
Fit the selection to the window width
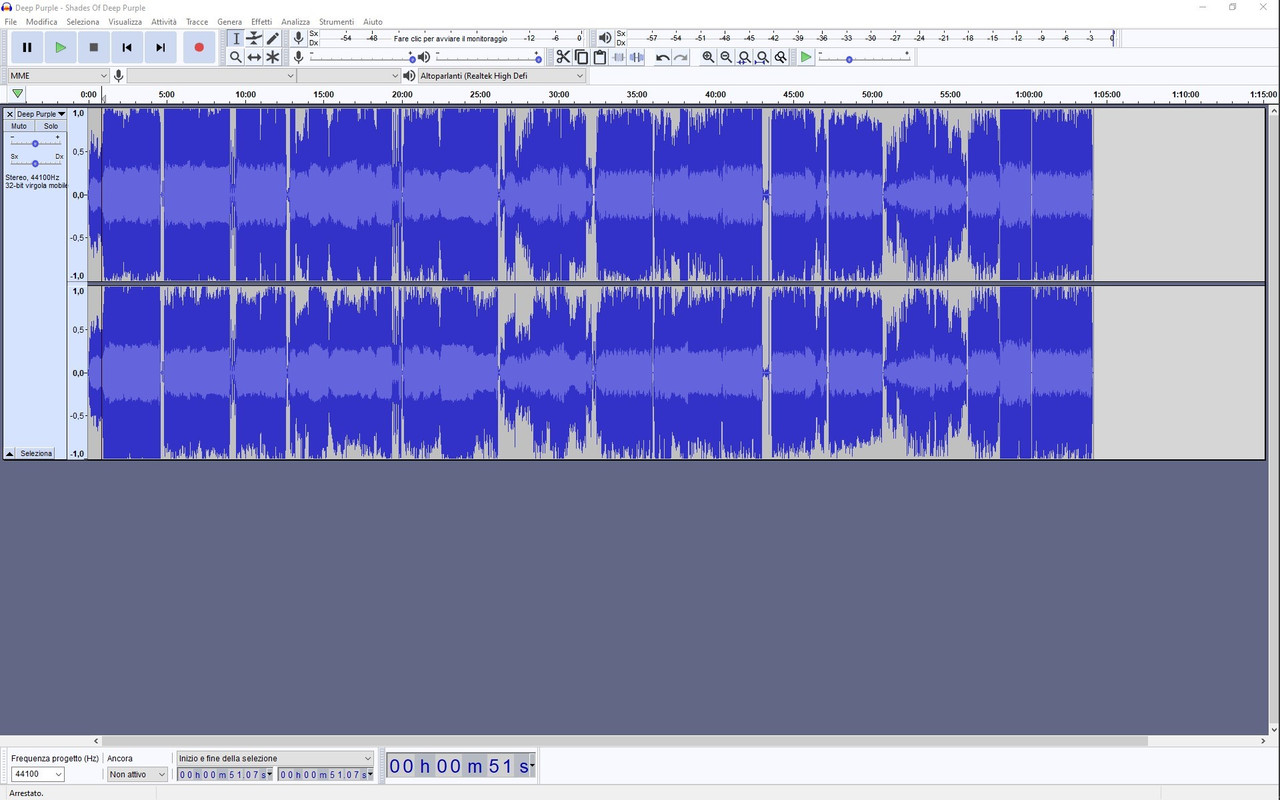(x=744, y=57)
